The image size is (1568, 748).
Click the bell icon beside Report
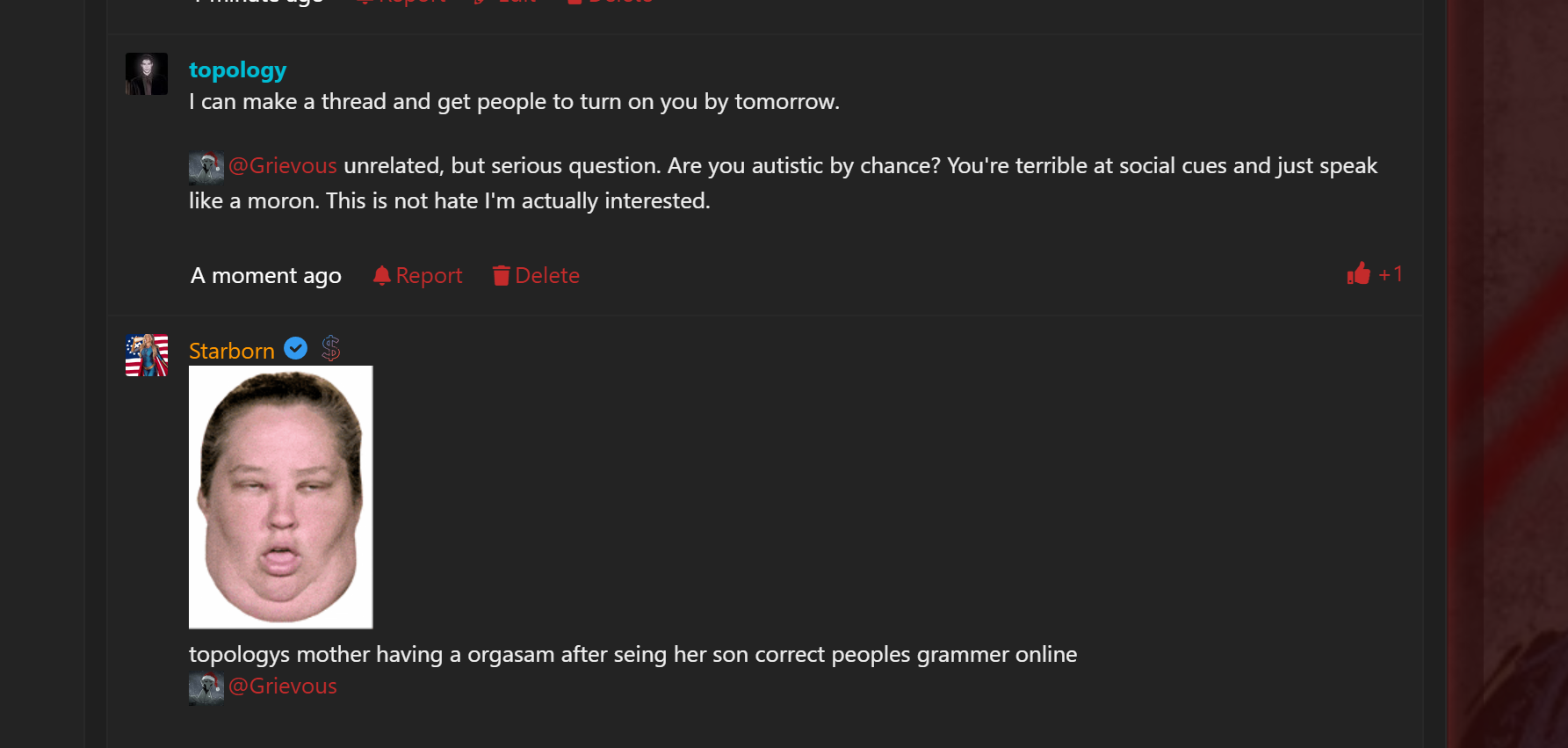point(381,276)
